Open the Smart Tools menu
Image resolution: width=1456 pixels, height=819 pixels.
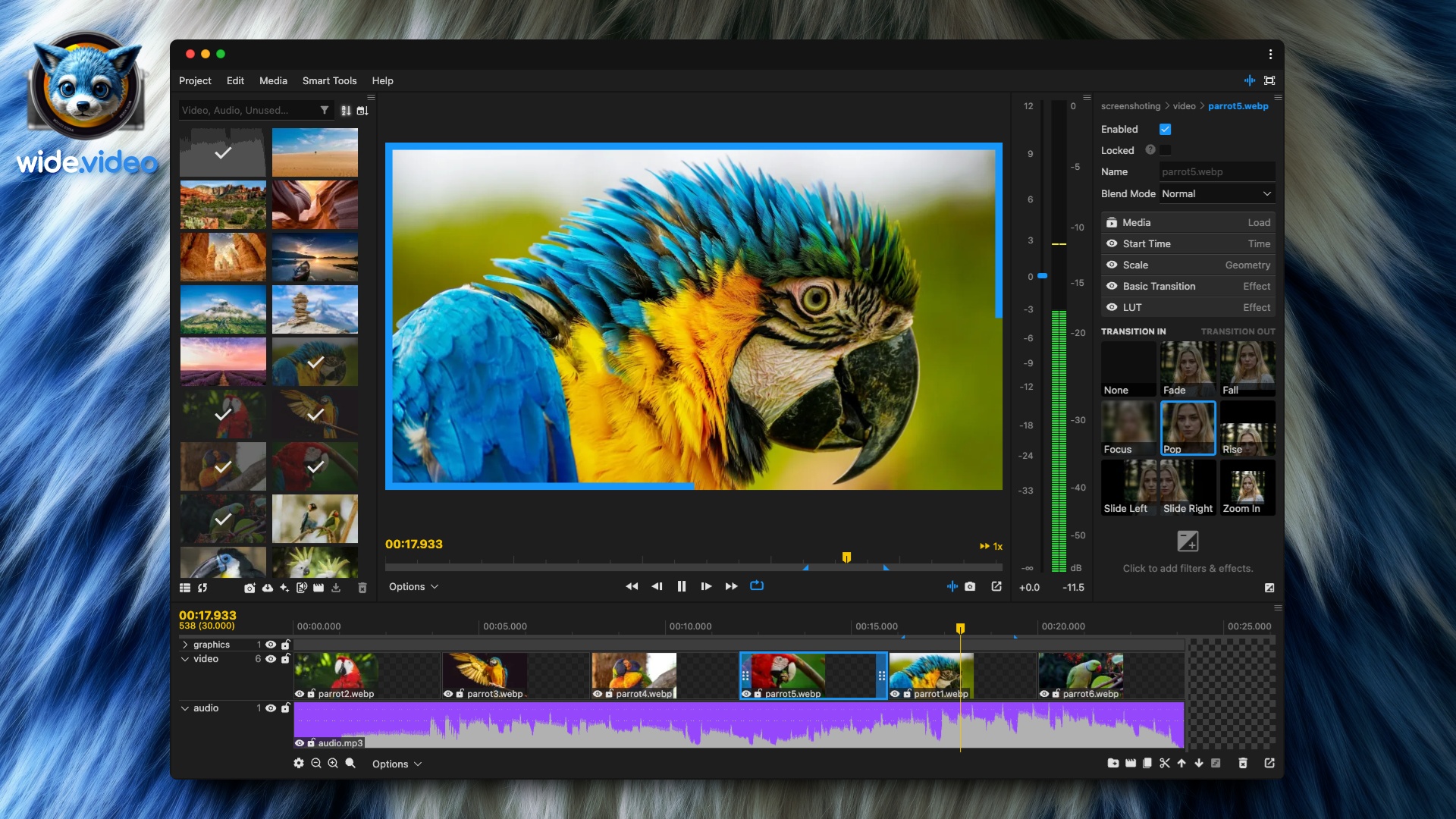329,80
